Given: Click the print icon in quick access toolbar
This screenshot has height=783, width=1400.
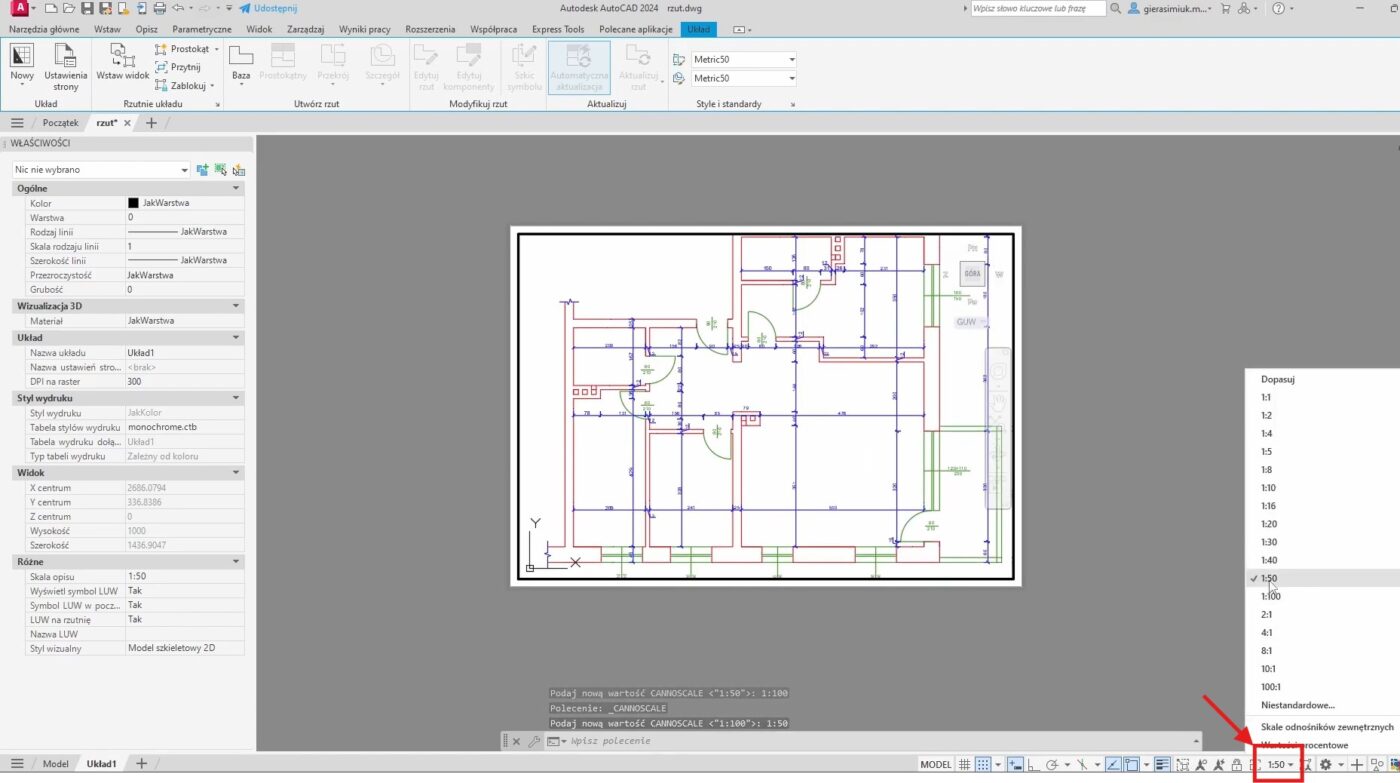Looking at the screenshot, I should 159,8.
